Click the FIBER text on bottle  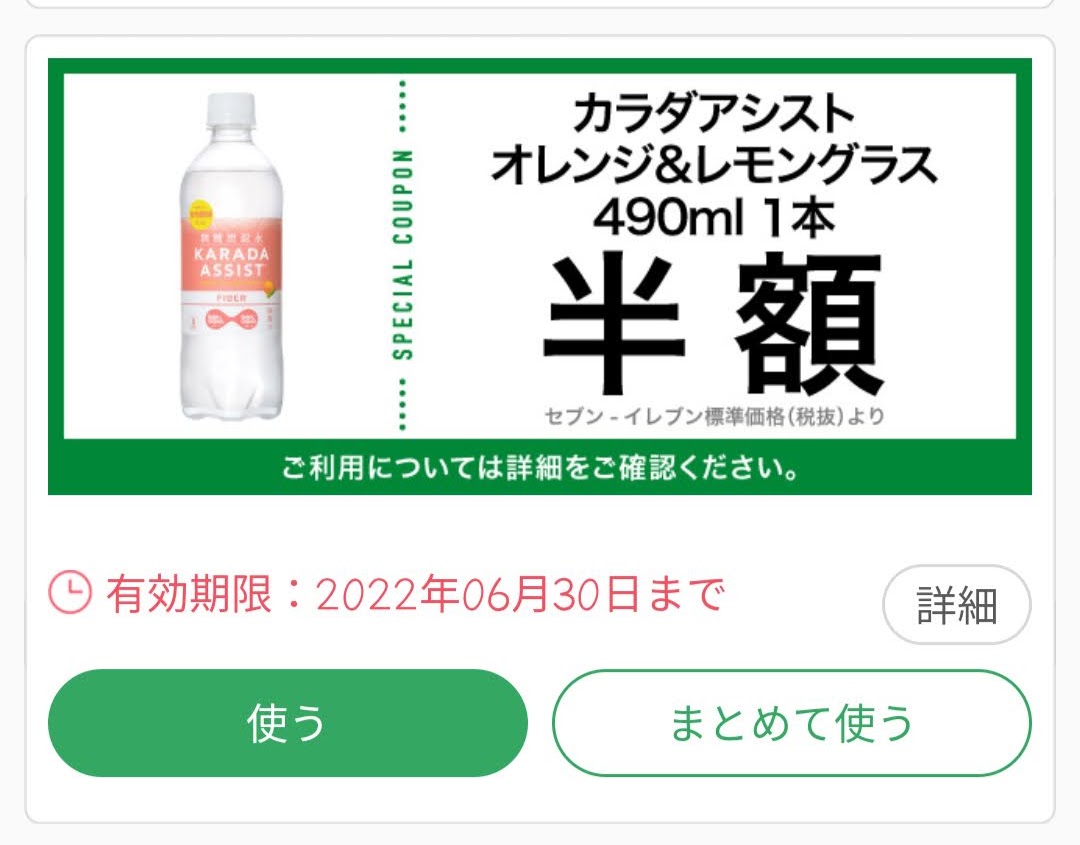pos(231,298)
